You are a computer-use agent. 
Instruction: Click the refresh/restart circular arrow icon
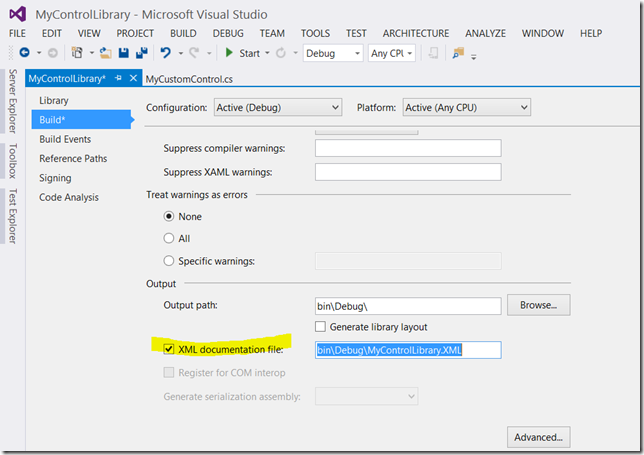tap(281, 53)
